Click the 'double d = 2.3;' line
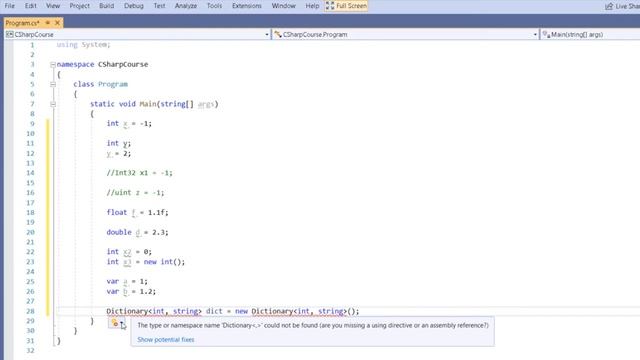This screenshot has width=640, height=360. point(137,232)
